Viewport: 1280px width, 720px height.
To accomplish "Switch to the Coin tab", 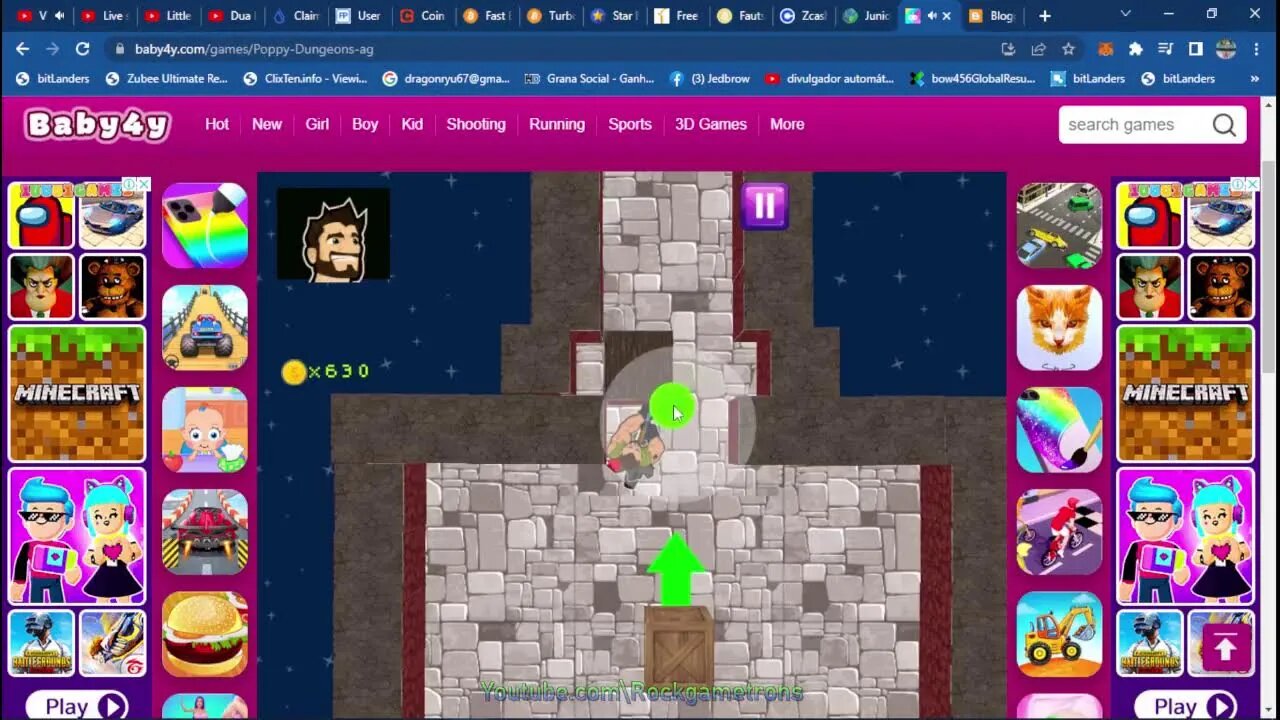I will (424, 15).
